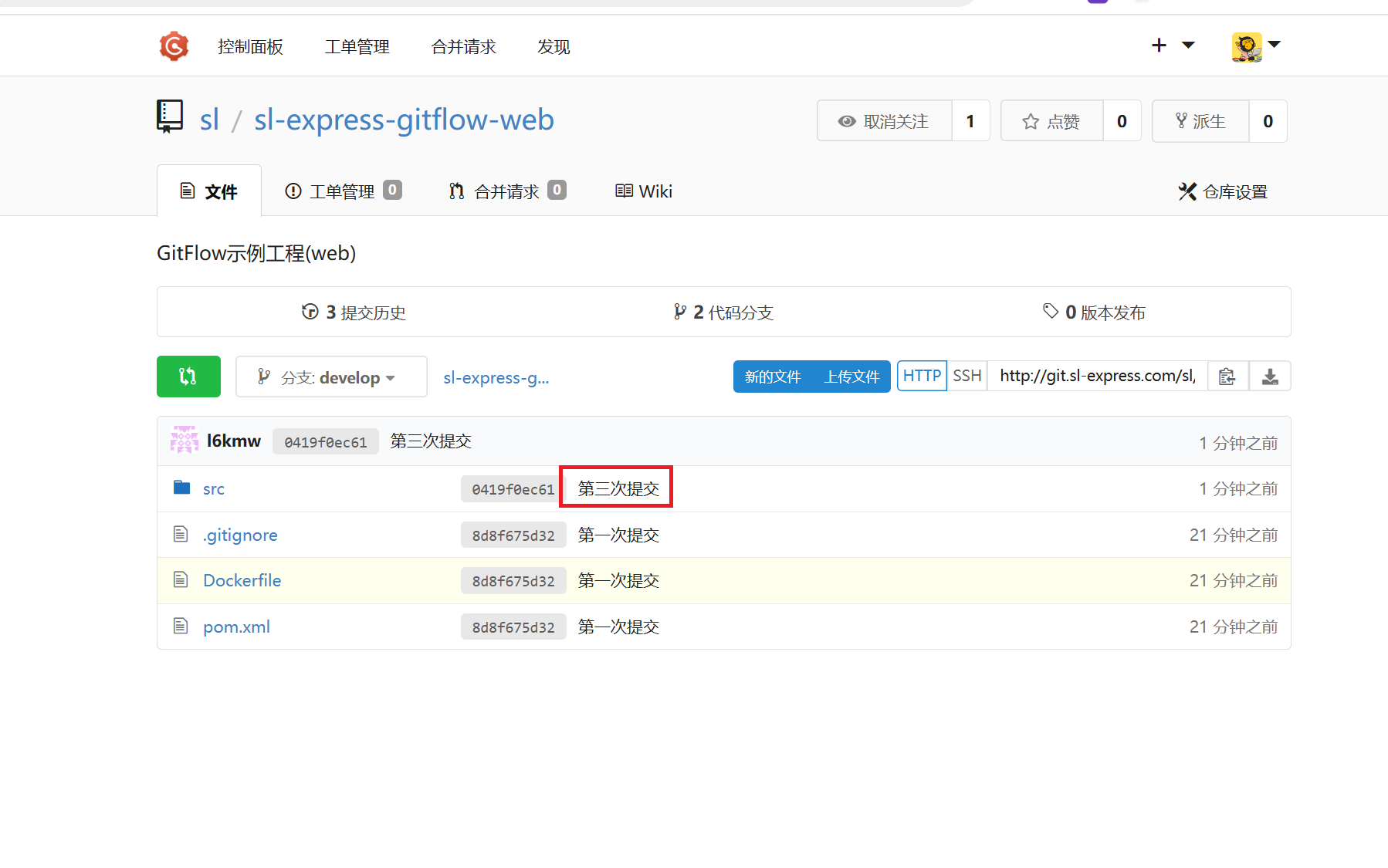The image size is (1388, 868).
Task: Click 上传文件 upload file button
Action: click(851, 377)
